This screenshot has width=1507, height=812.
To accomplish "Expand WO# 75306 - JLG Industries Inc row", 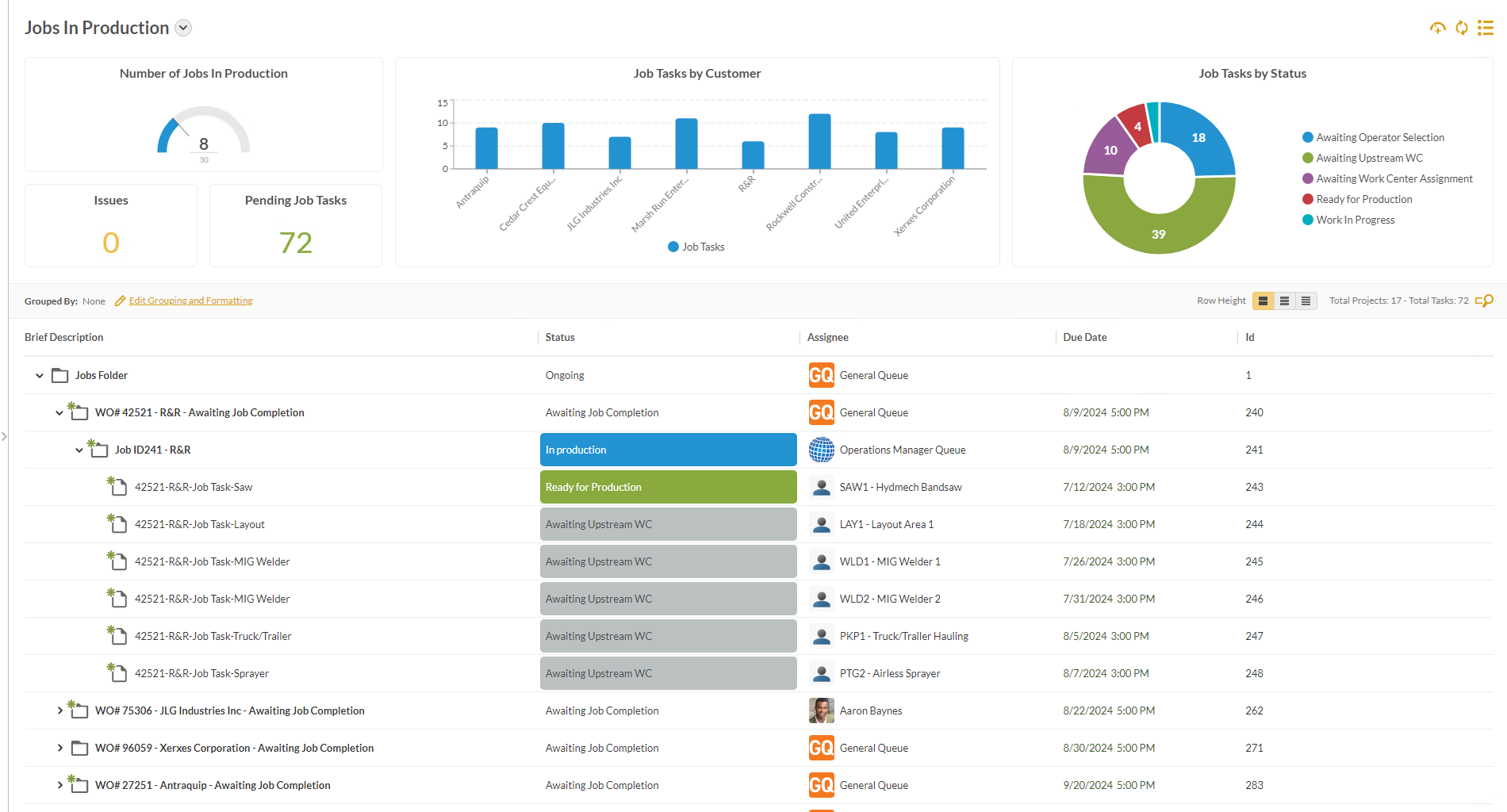I will (59, 710).
